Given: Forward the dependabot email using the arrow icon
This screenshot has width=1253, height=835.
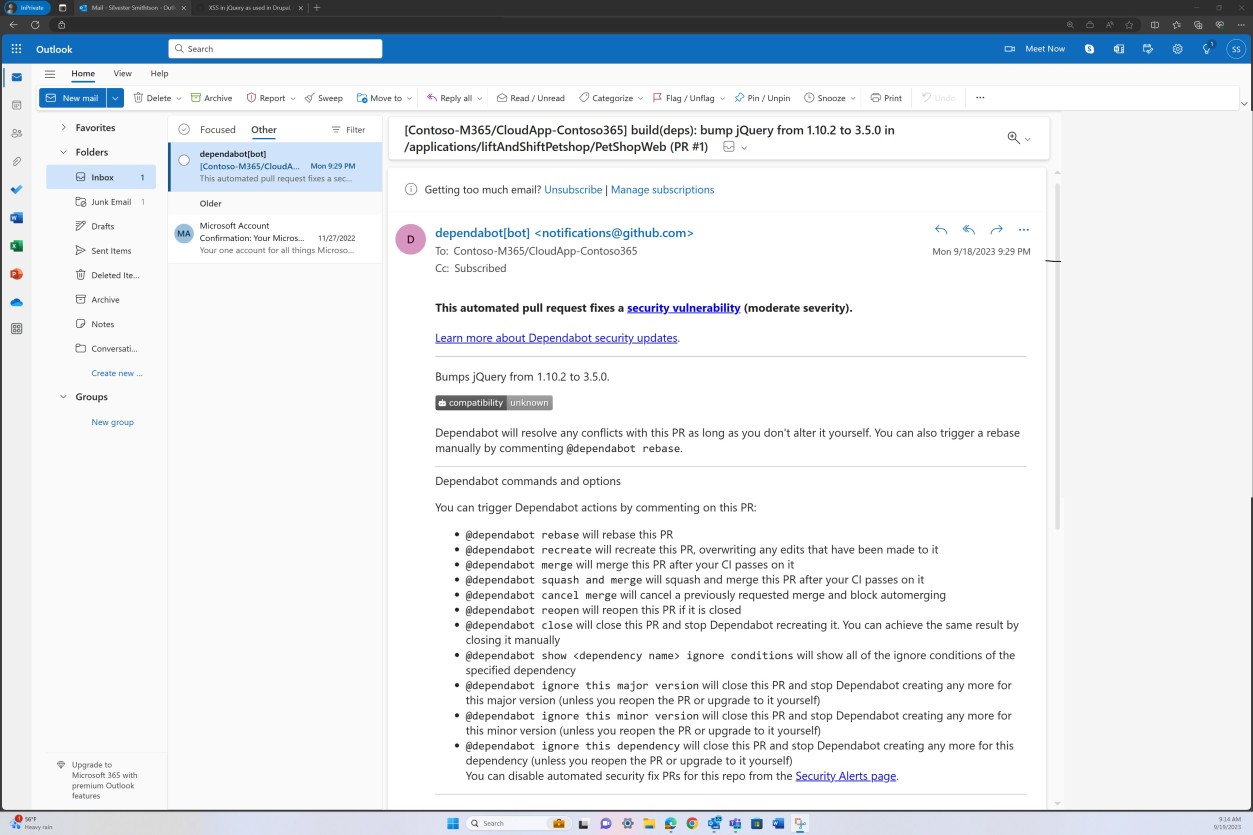Looking at the screenshot, I should (995, 229).
